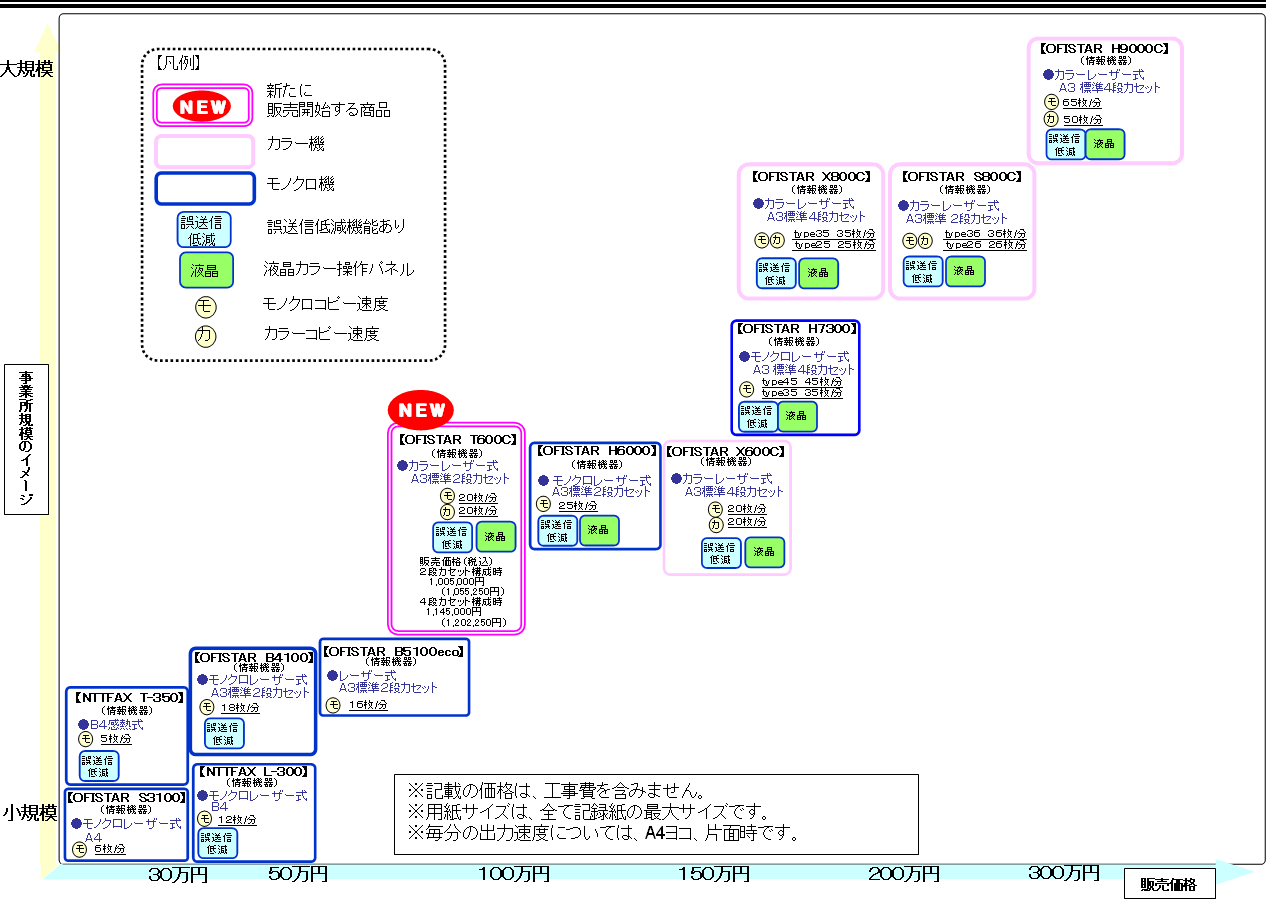Click the 誤送信低減 badge in the NTTFAX L-300 card

(218, 843)
